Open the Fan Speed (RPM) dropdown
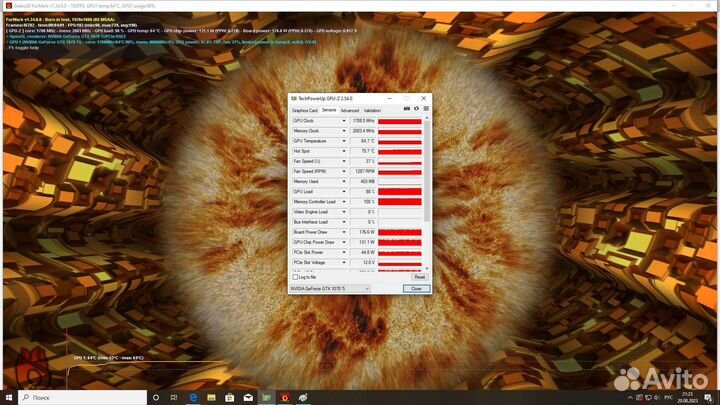The image size is (720, 405). (343, 171)
